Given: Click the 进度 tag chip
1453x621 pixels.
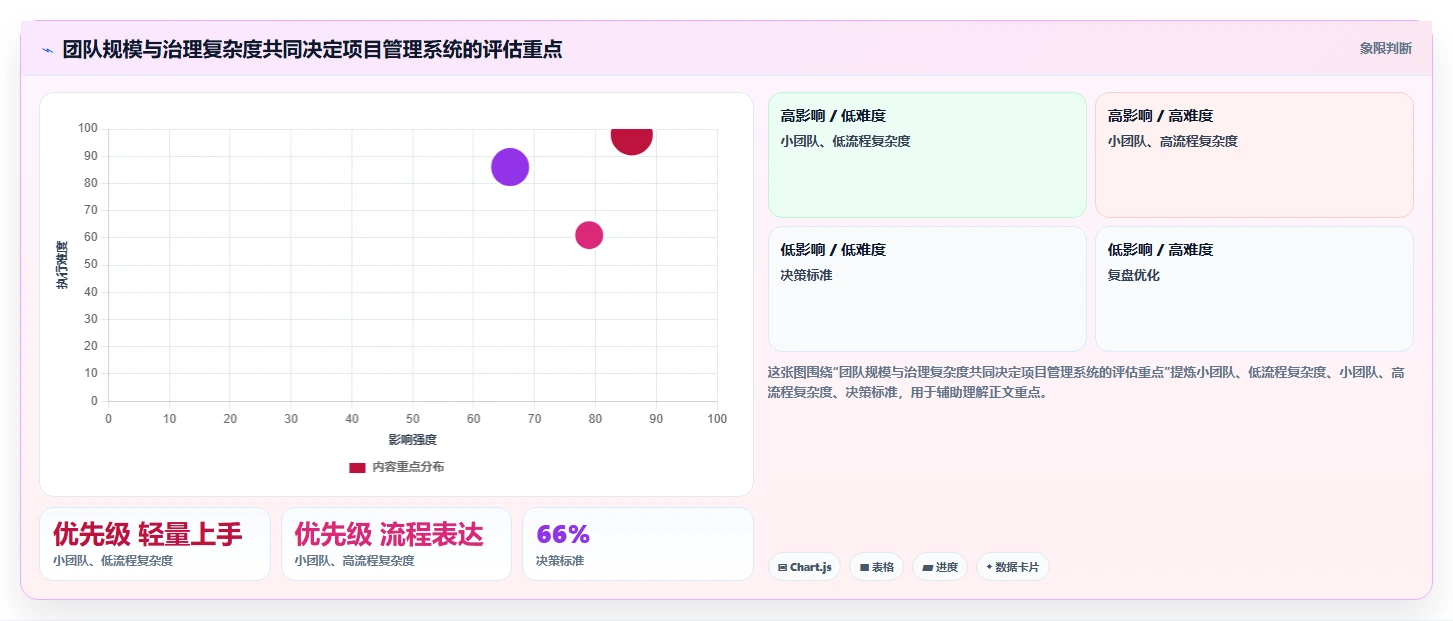Looking at the screenshot, I should pos(940,567).
